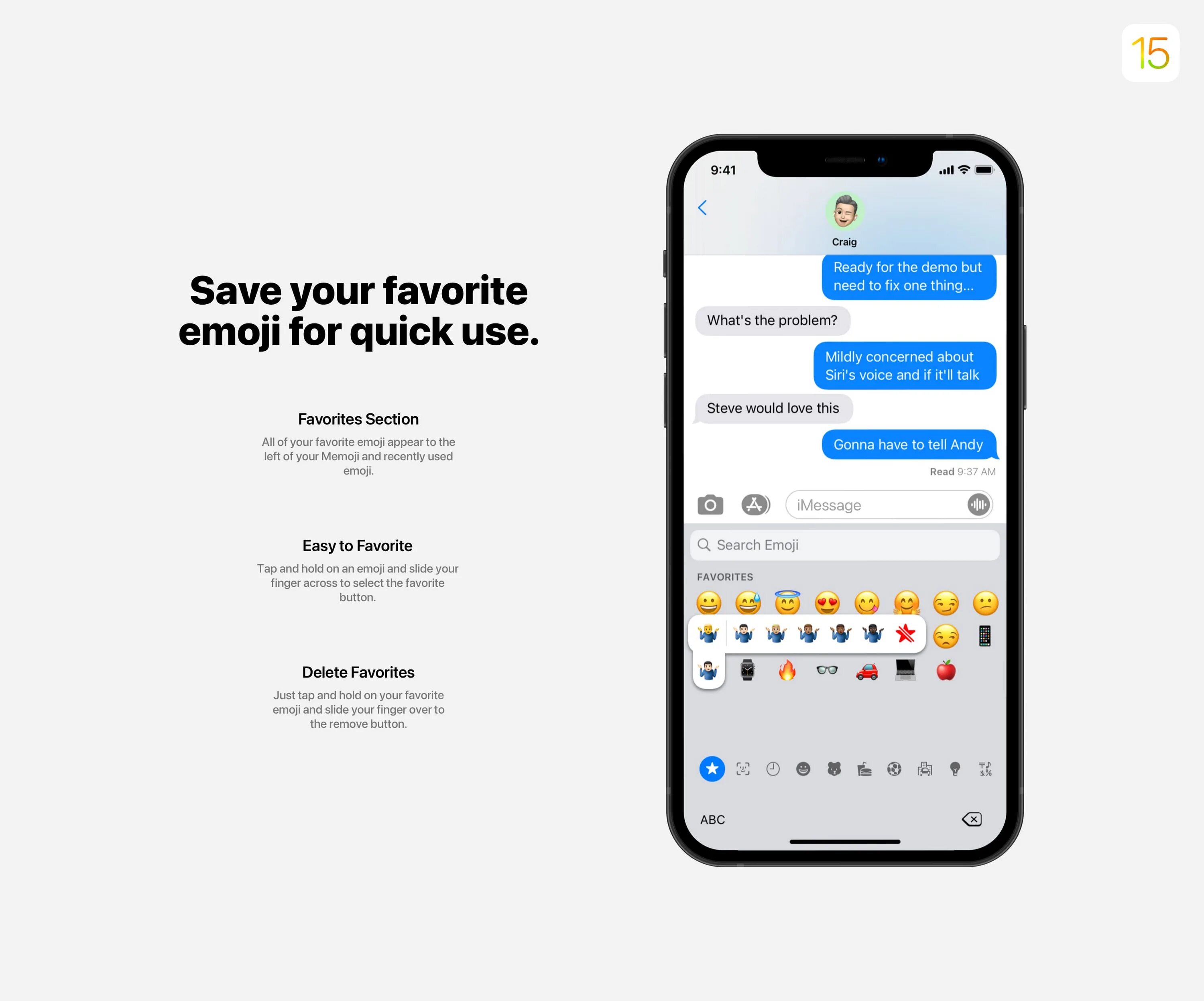
Task: Toggle the fire emoji in favorites row
Action: 786,672
